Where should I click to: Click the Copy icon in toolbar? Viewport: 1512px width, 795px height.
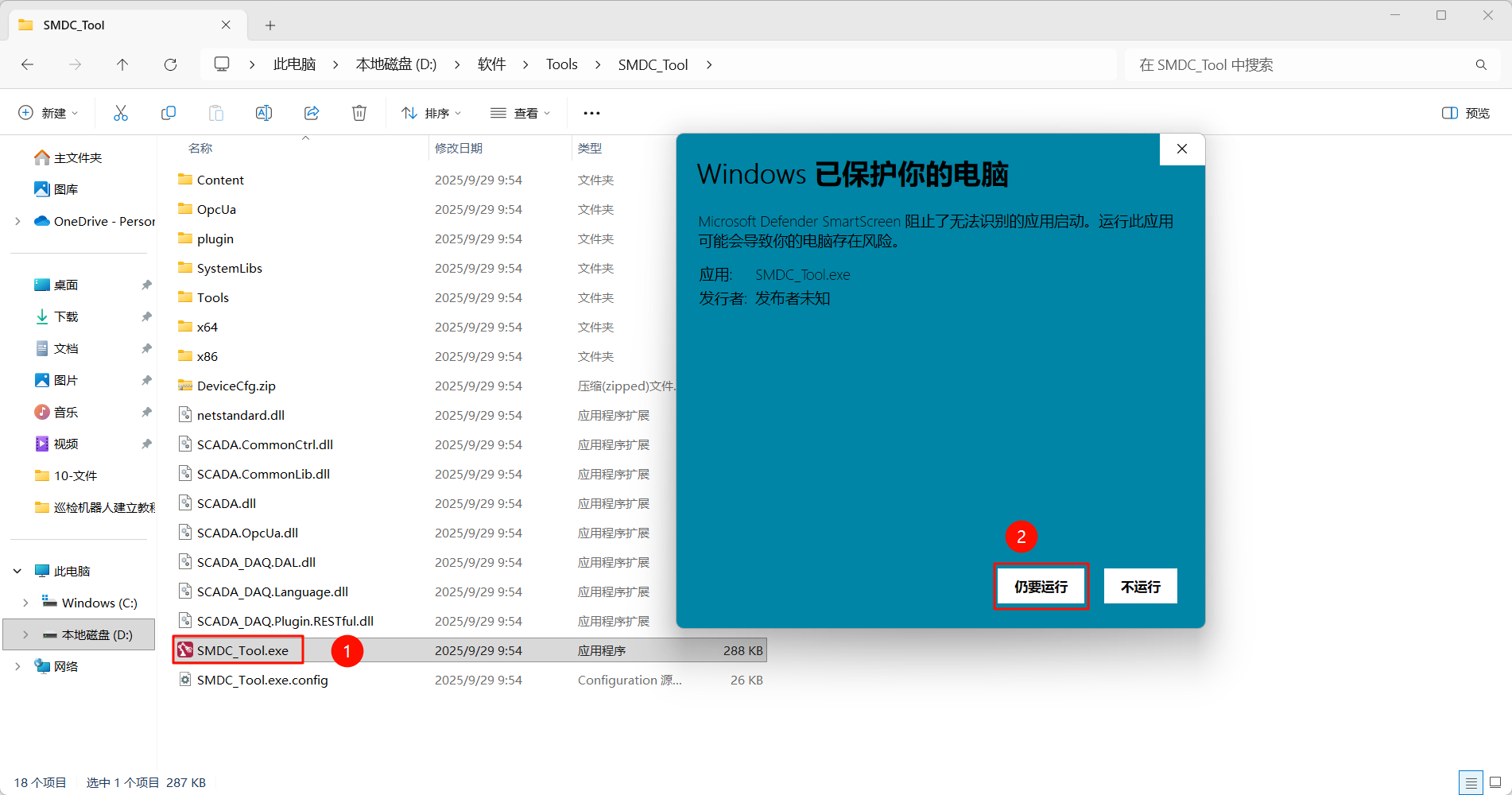click(169, 113)
